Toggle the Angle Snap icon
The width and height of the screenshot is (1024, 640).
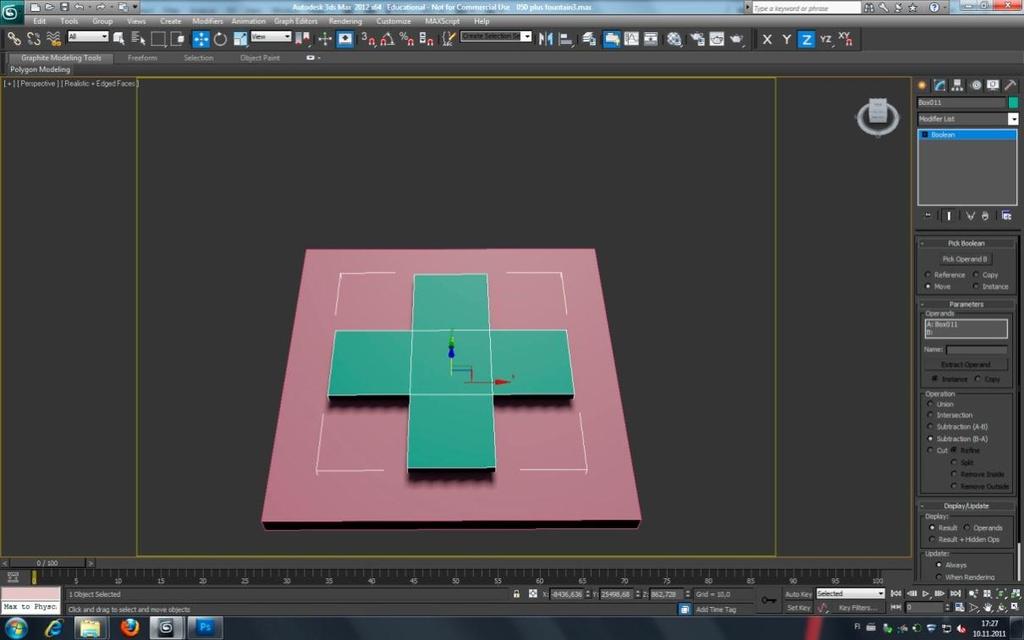tap(387, 39)
